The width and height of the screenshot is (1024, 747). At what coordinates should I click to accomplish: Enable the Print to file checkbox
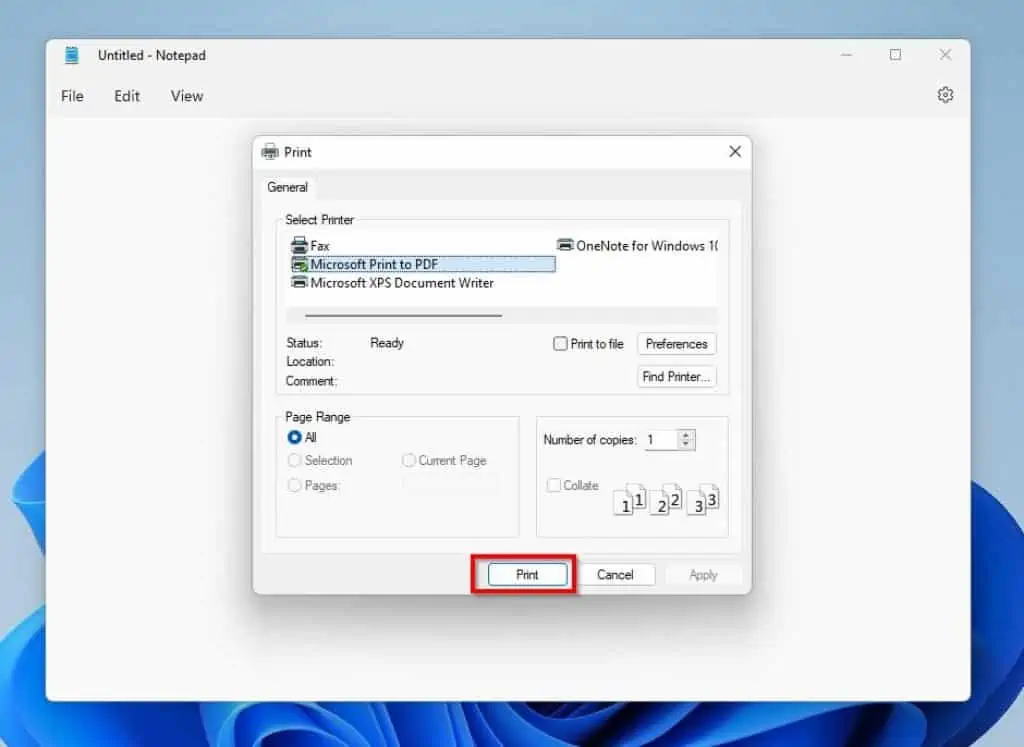560,344
